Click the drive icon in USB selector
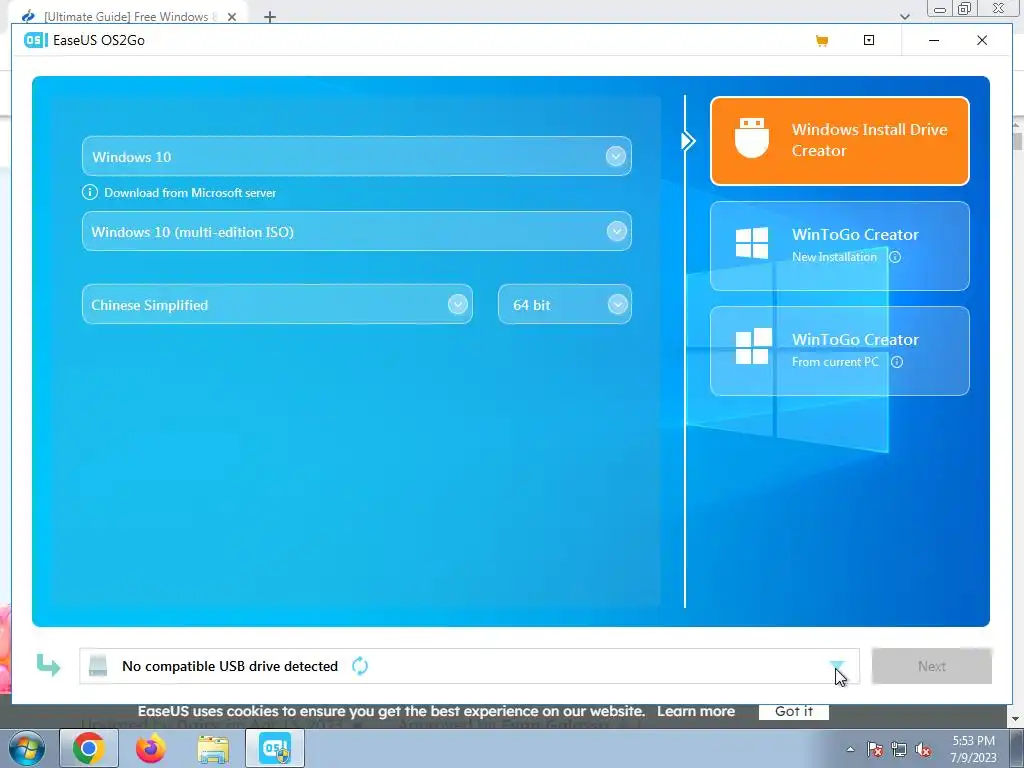The image size is (1024, 768). (x=98, y=666)
